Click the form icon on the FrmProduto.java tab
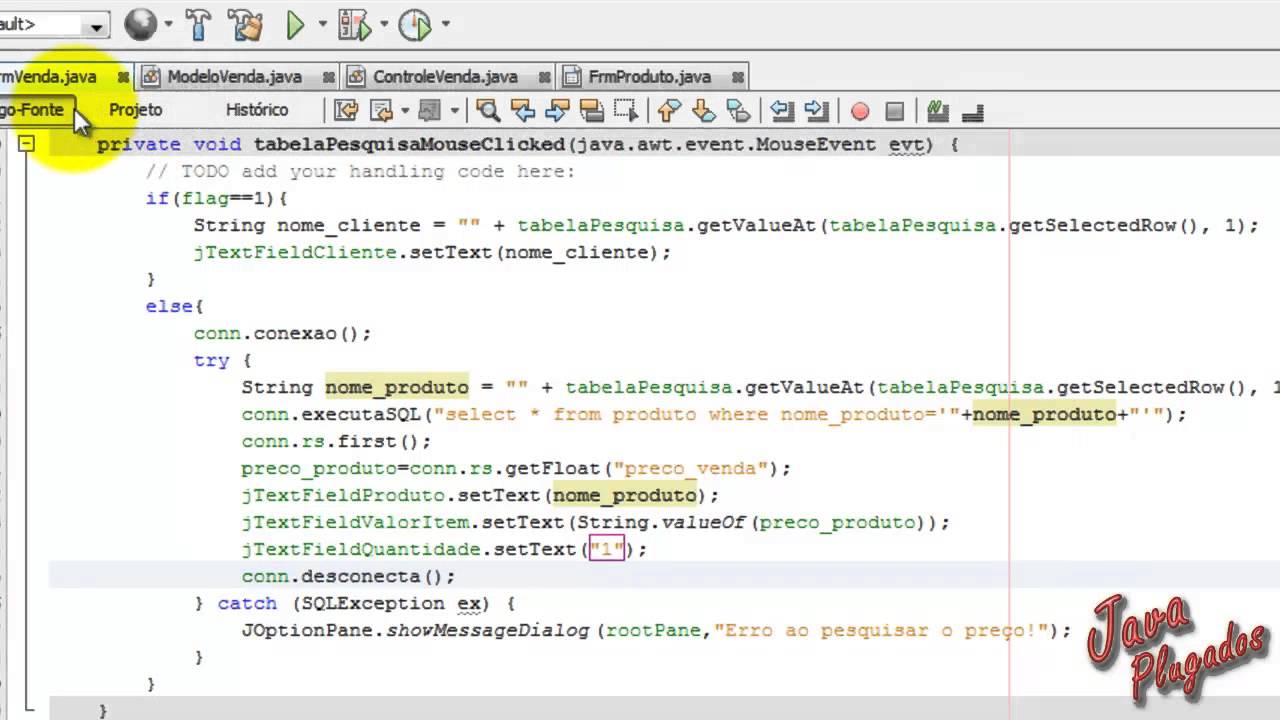This screenshot has height=720, width=1280. pyautogui.click(x=572, y=77)
